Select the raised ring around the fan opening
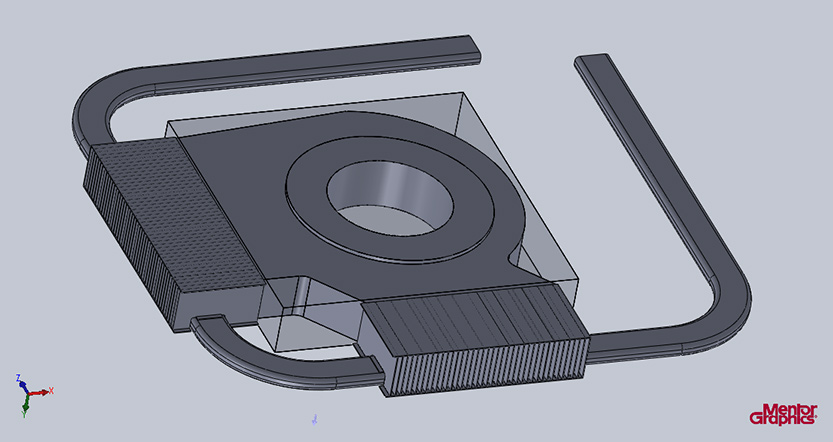833x442 pixels. 390,199
